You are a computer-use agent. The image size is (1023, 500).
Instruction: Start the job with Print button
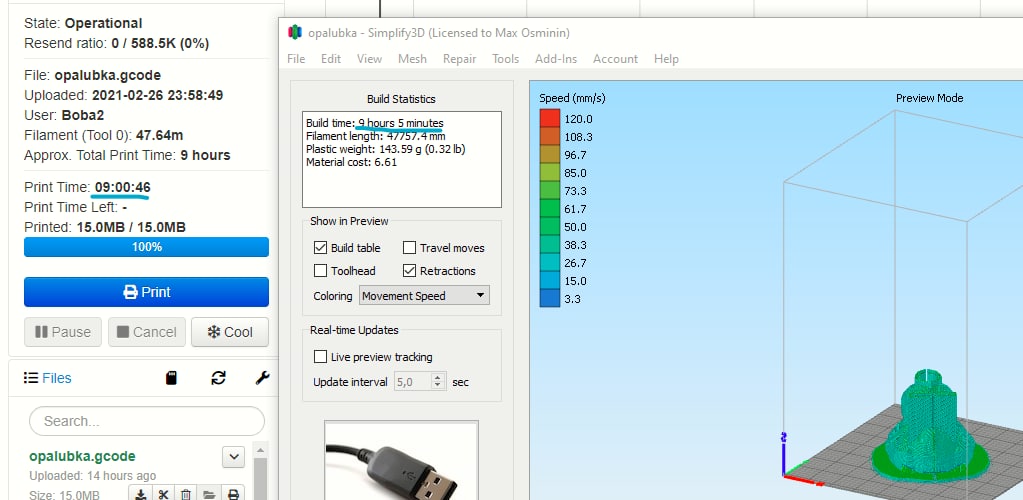146,292
